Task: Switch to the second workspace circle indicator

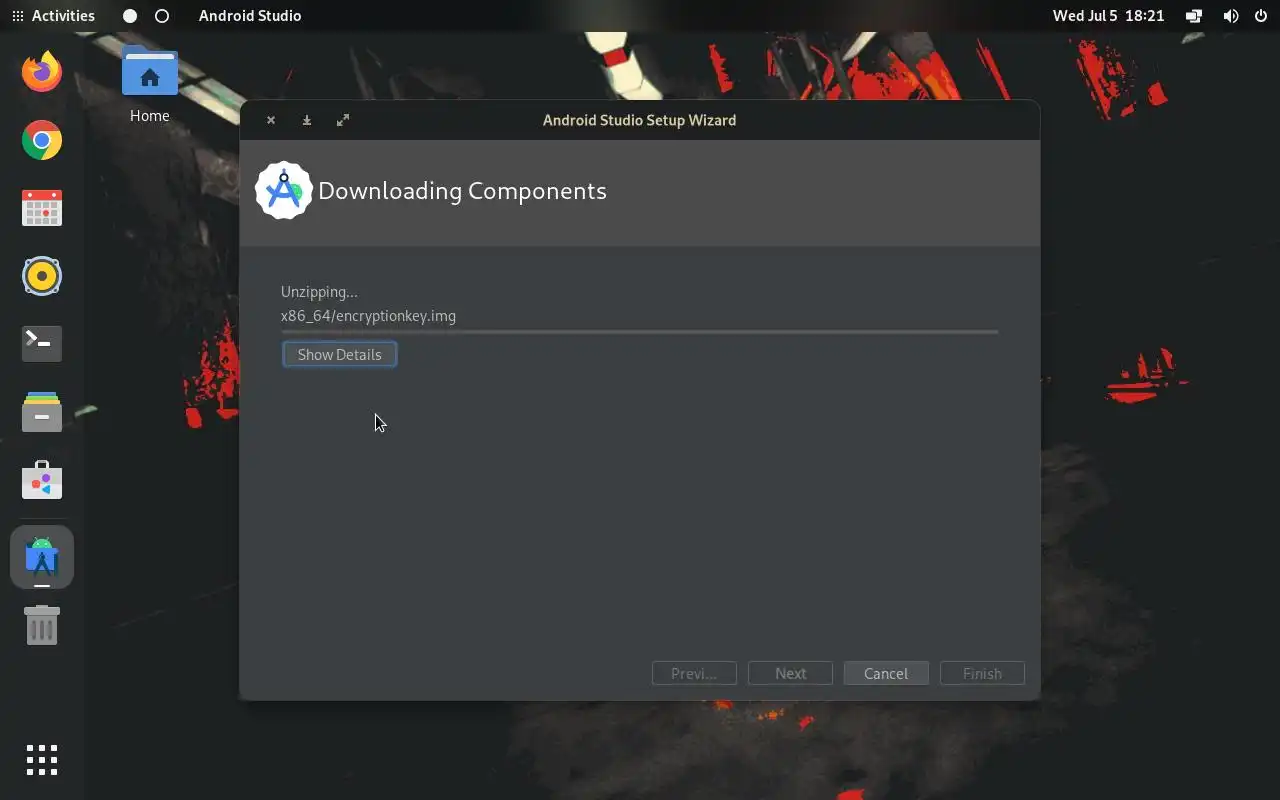Action: click(162, 16)
